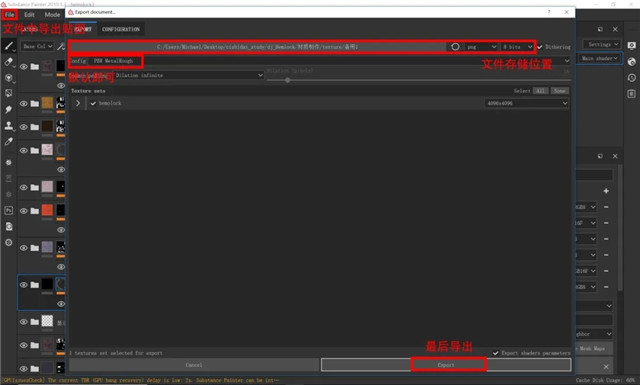Open Shader settings globe icon in right dock
Image resolution: width=640 pixels, height=385 pixels.
631,62
